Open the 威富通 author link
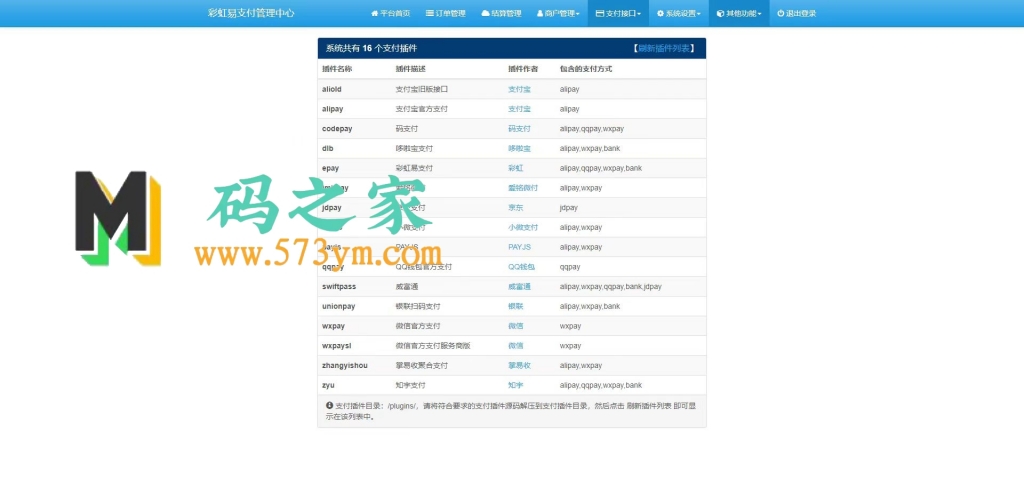The height and width of the screenshot is (504, 1024). 519,287
